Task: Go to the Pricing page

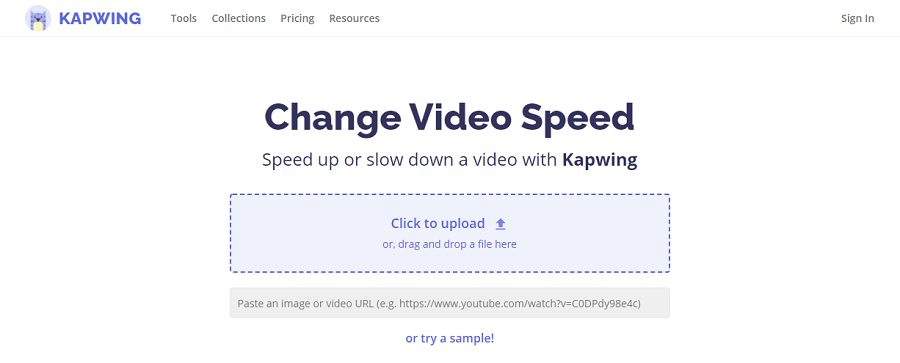Action: tap(297, 18)
